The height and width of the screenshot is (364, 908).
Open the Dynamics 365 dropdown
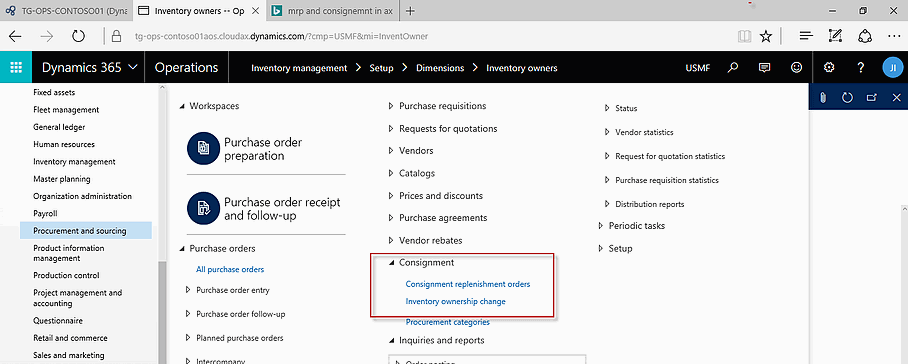[90, 68]
